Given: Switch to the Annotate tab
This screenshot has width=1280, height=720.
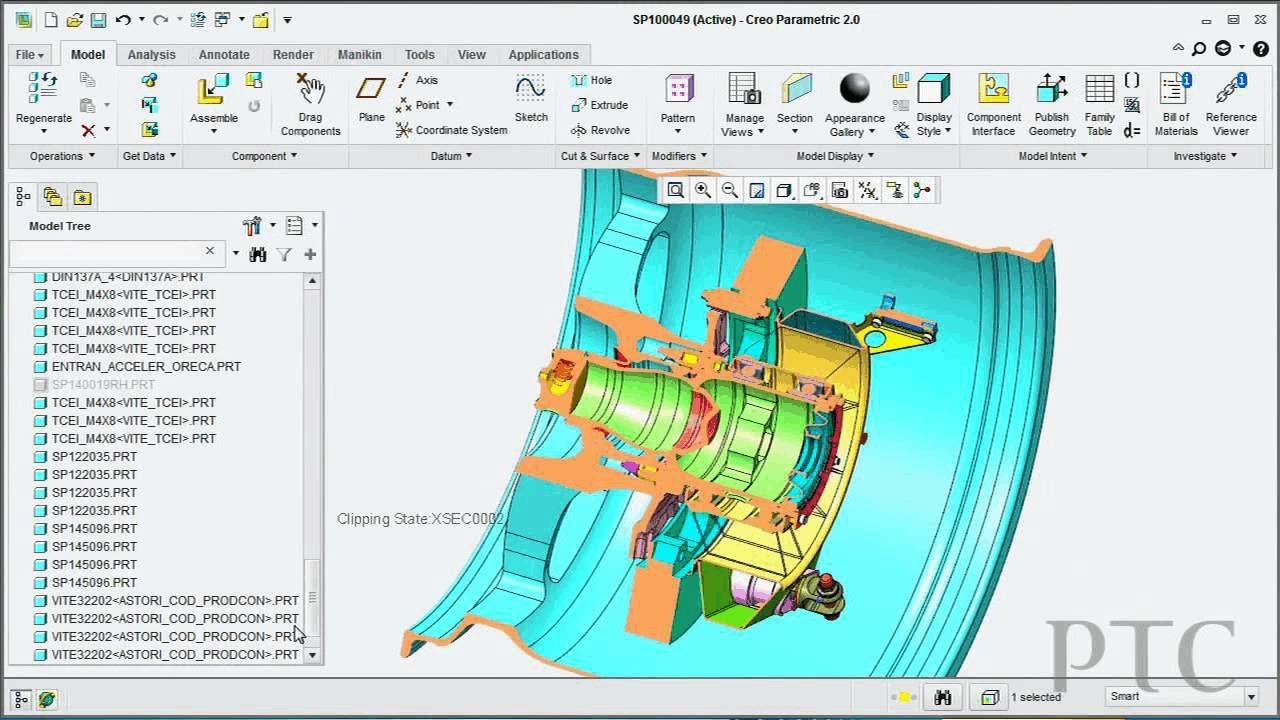Looking at the screenshot, I should click(224, 55).
